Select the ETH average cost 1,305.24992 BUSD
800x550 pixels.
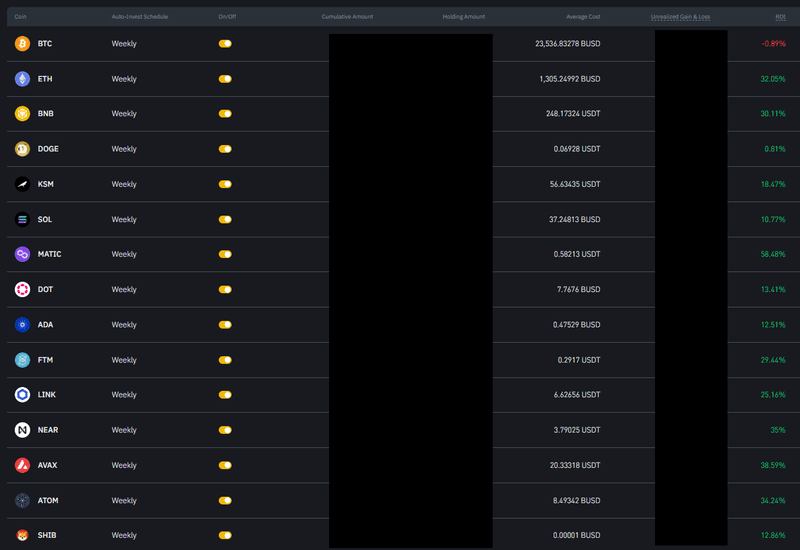569,79
